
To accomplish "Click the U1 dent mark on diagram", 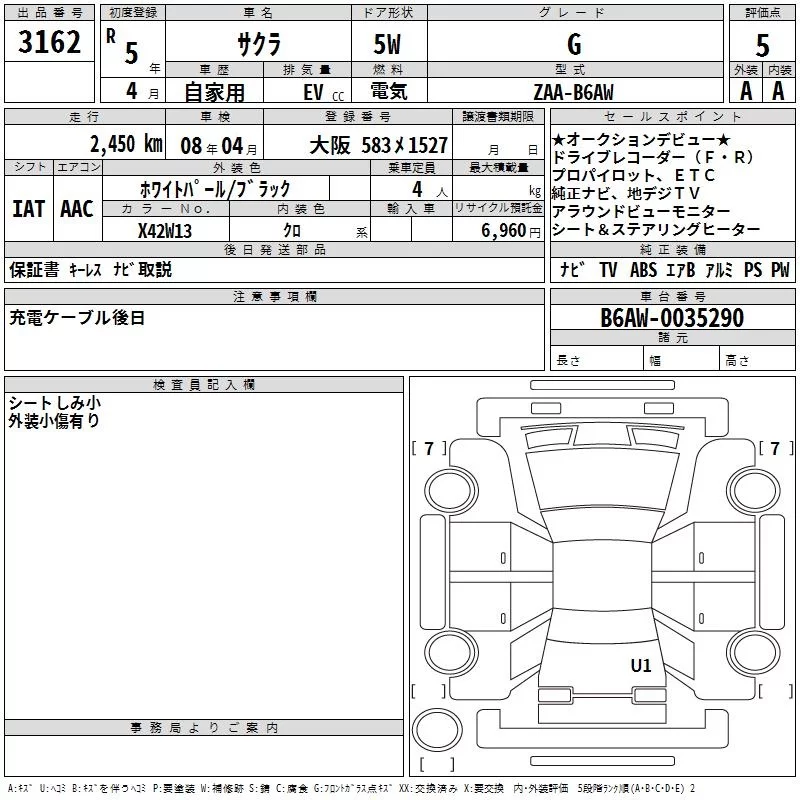I will coord(641,665).
